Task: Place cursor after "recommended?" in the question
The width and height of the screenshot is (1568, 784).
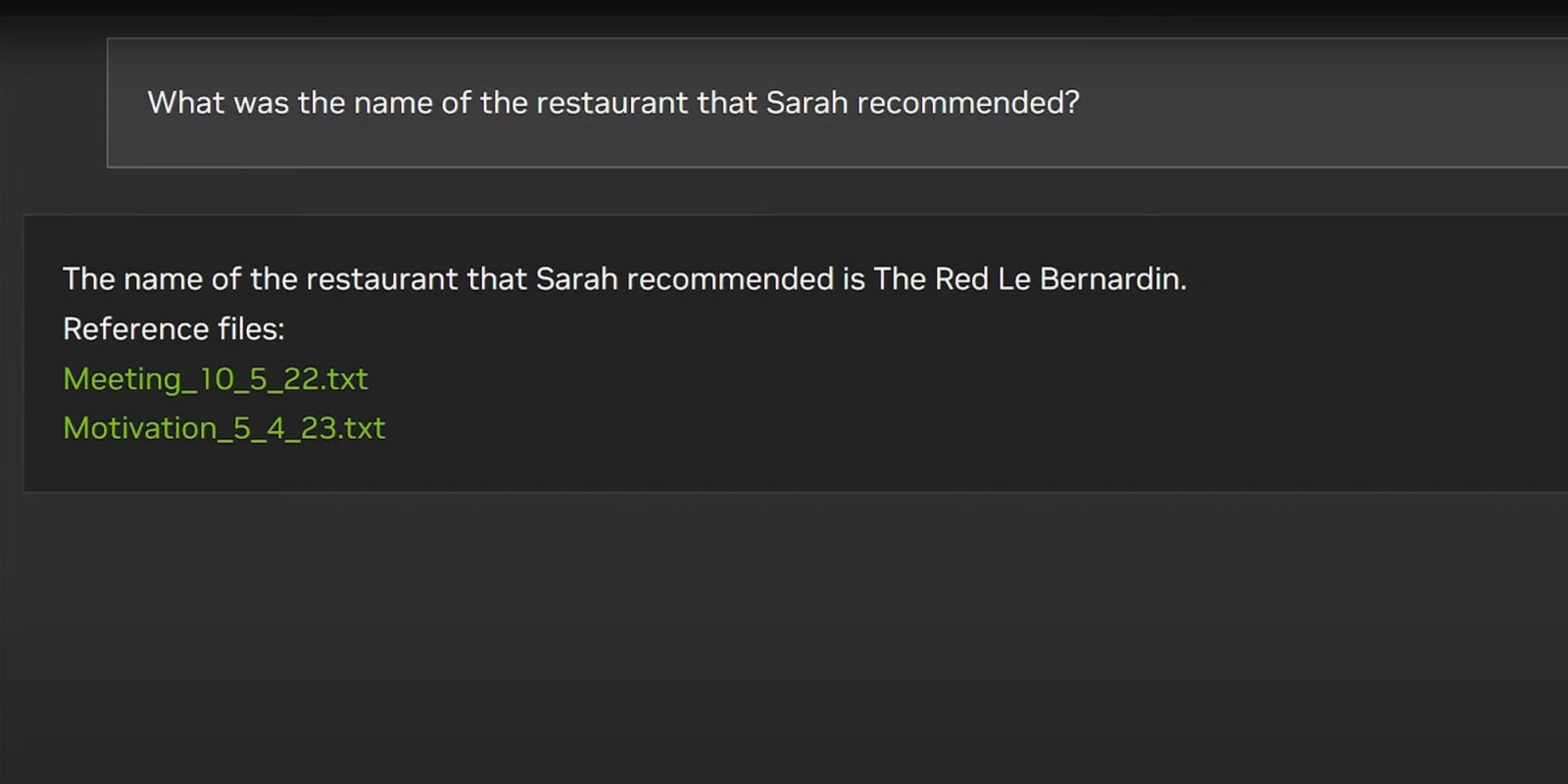Action: [x=1082, y=103]
